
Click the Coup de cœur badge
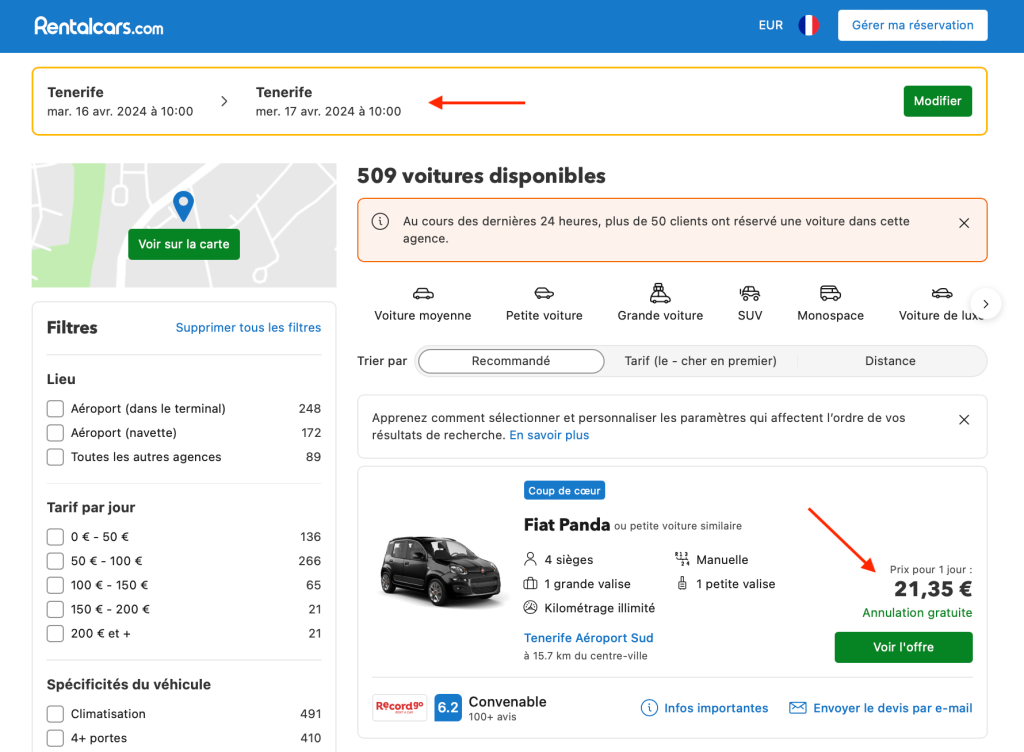click(x=564, y=490)
